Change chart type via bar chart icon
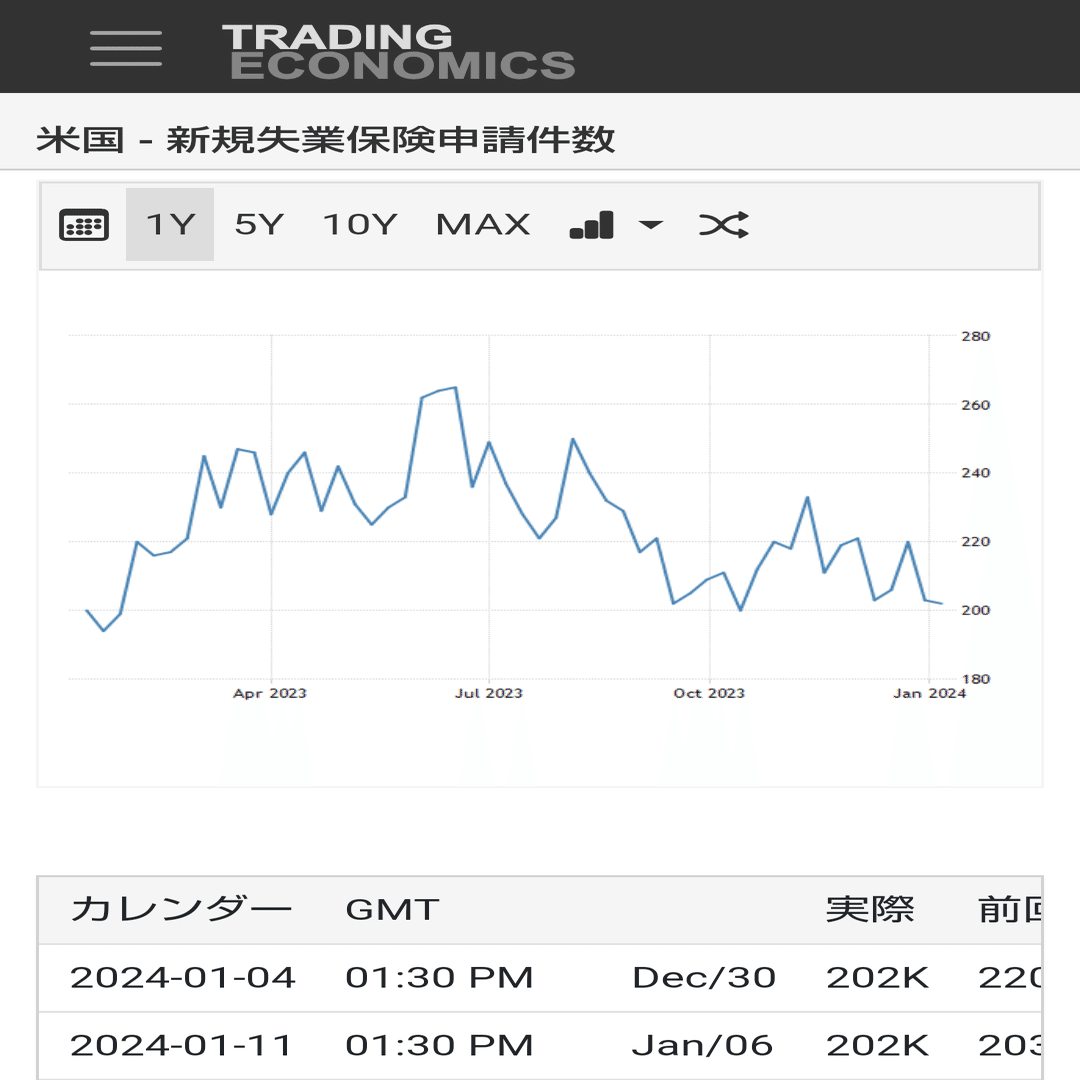This screenshot has width=1080, height=1080. pos(592,225)
